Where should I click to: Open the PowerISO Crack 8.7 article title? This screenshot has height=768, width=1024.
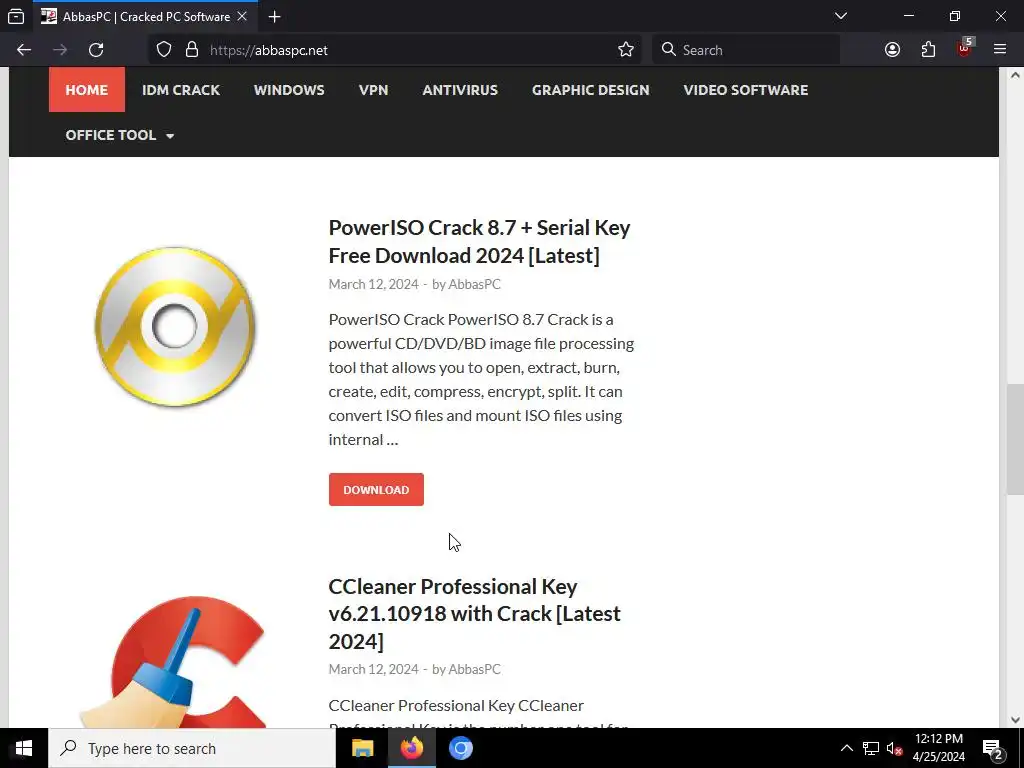click(479, 242)
